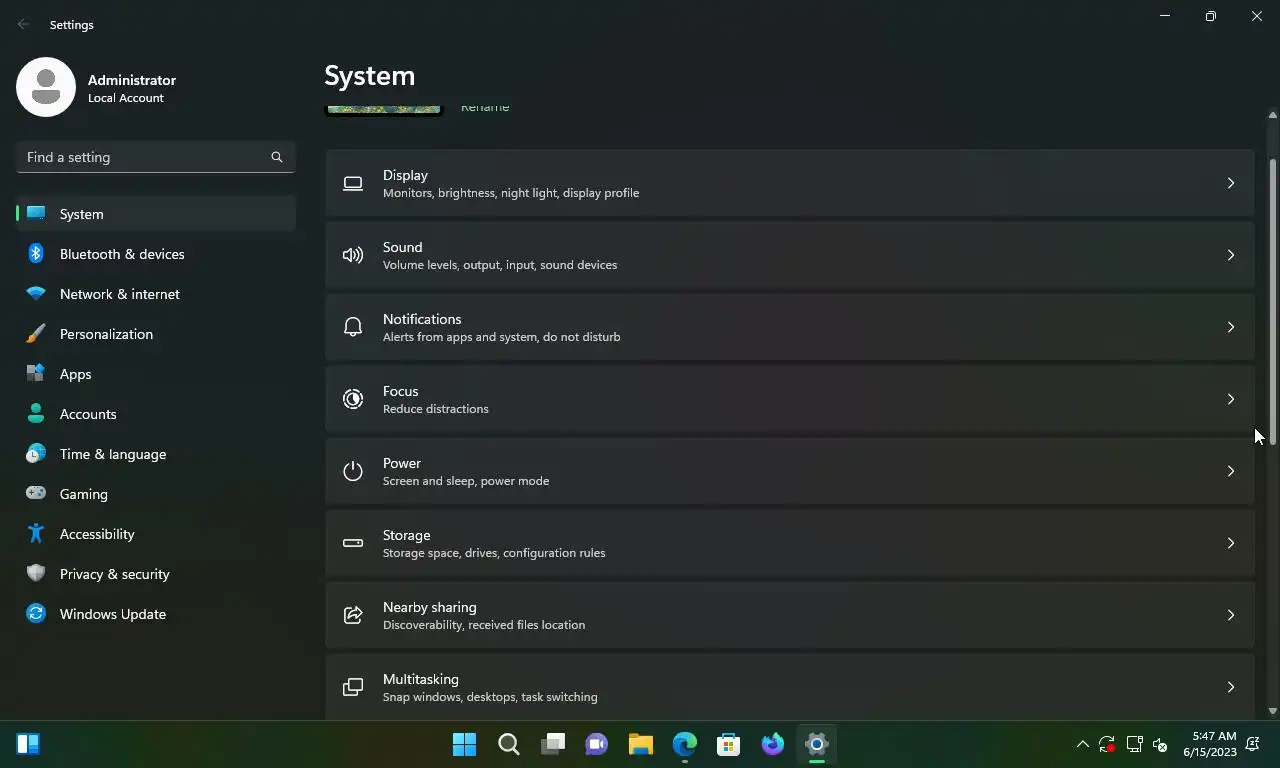Open Personalization via the paintbrush icon

[x=36, y=334]
